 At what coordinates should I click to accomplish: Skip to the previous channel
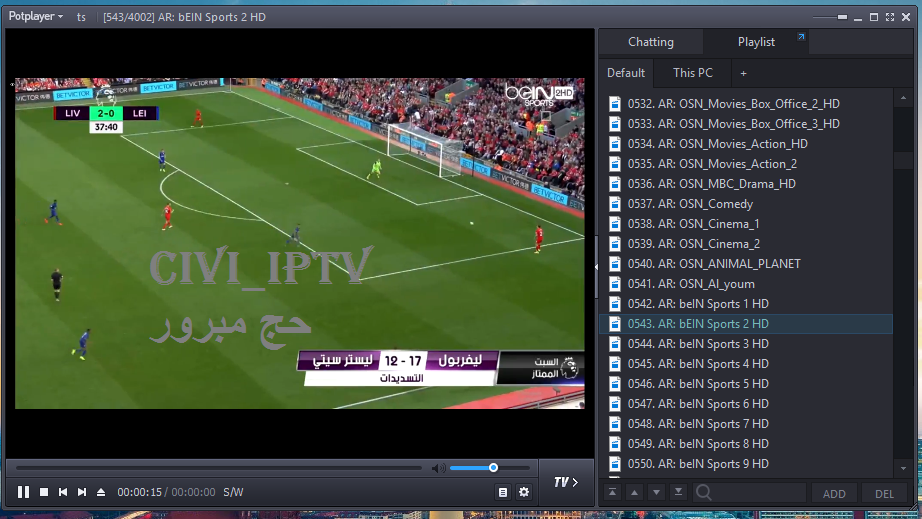tap(63, 492)
